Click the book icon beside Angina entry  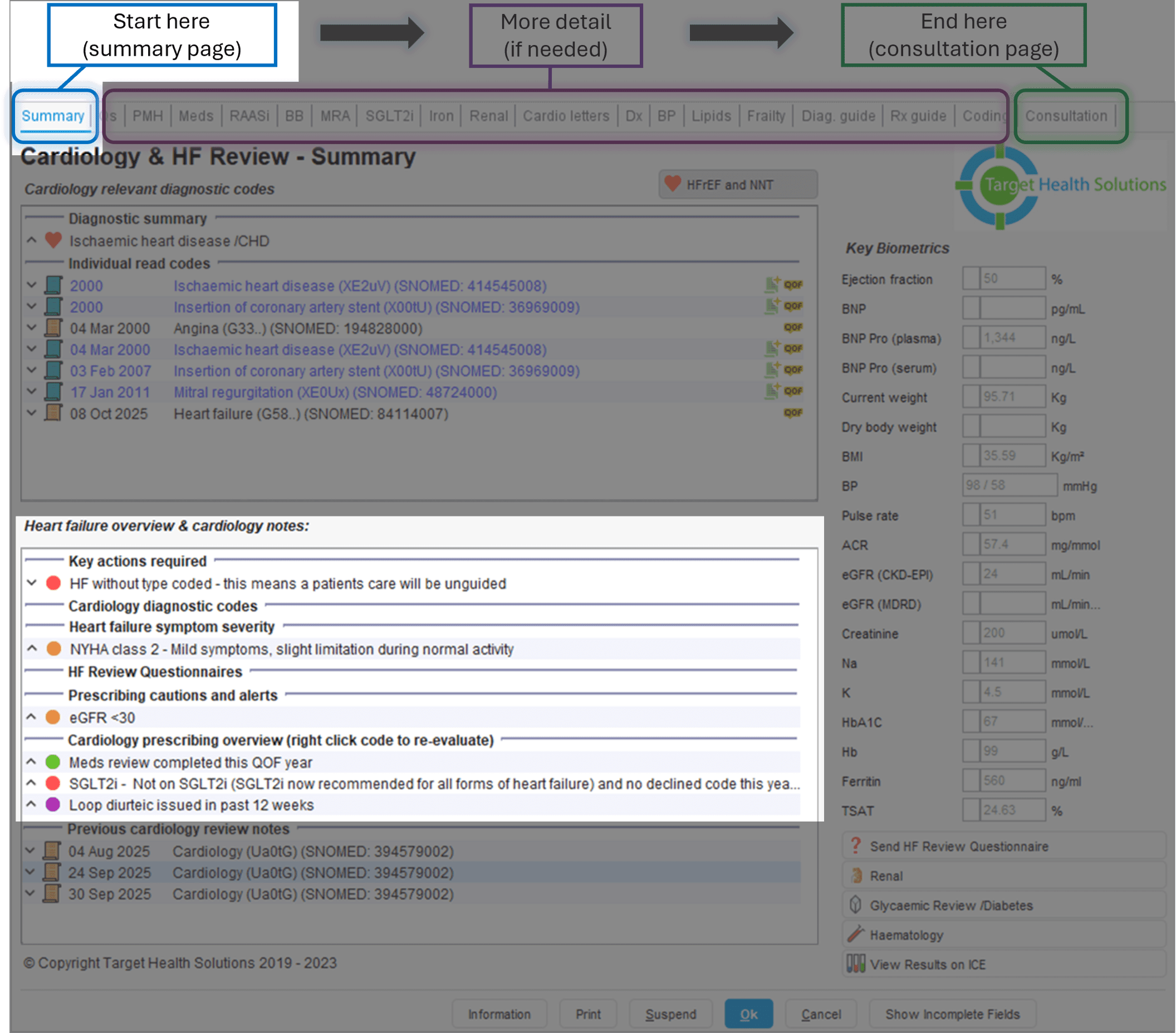[x=53, y=328]
